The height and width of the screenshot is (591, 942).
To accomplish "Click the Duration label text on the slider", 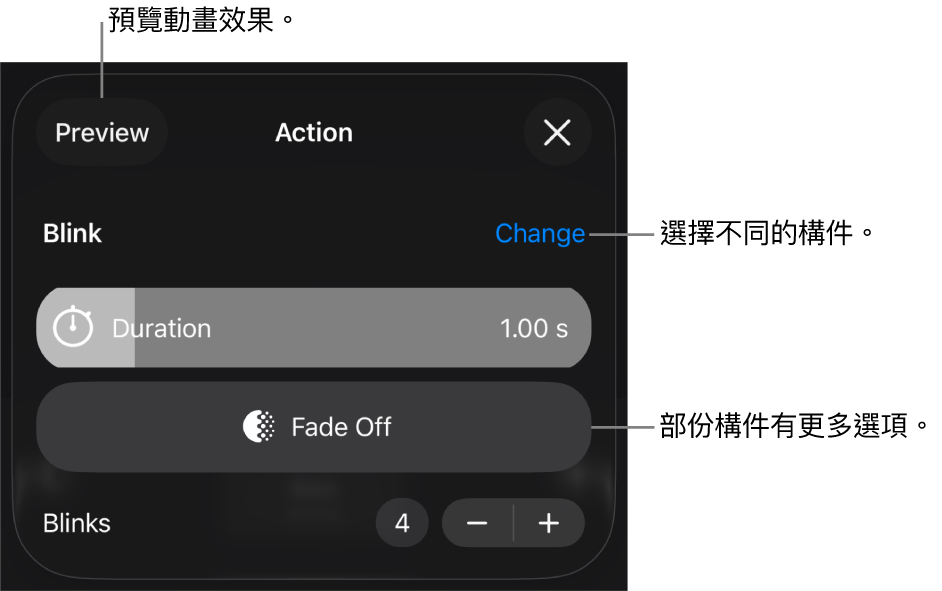I will point(162,328).
